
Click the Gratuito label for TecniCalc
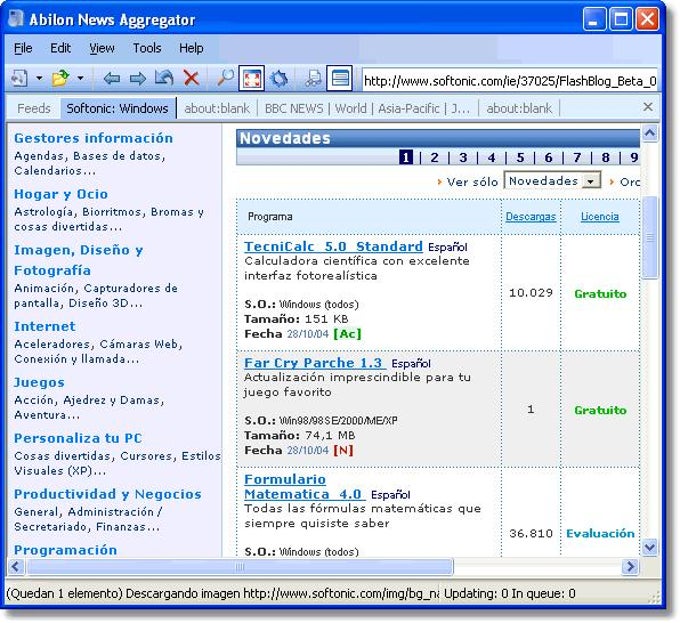(x=600, y=294)
